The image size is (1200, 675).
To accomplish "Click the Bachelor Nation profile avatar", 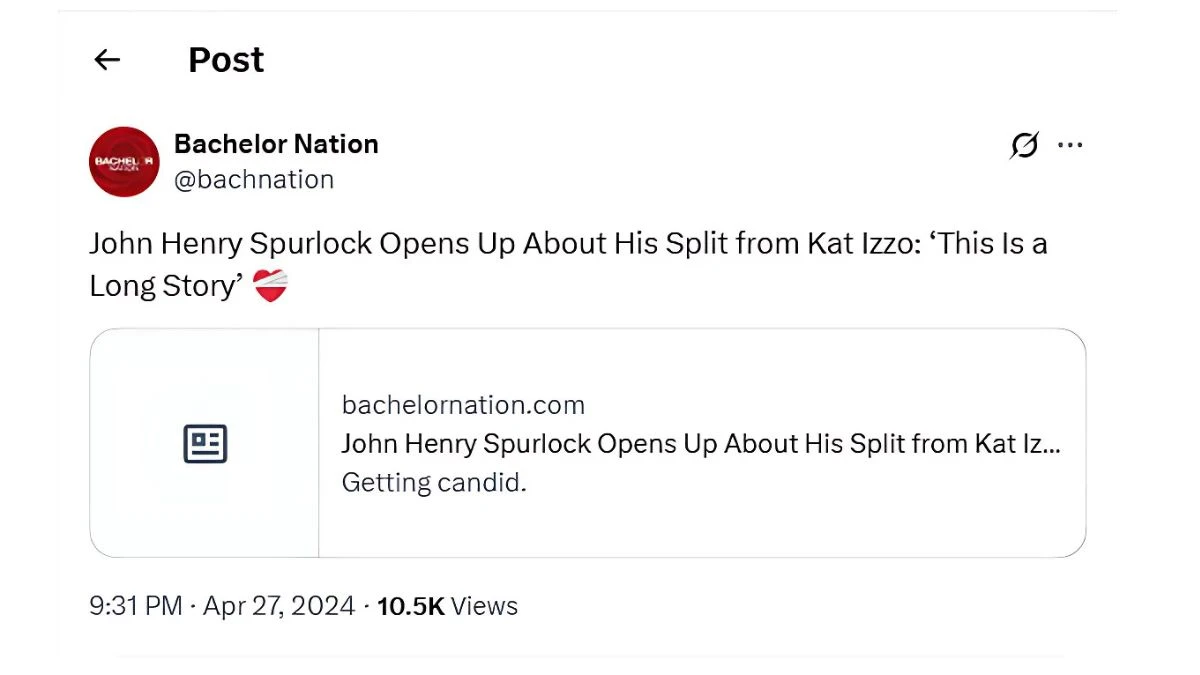I will point(123,161).
